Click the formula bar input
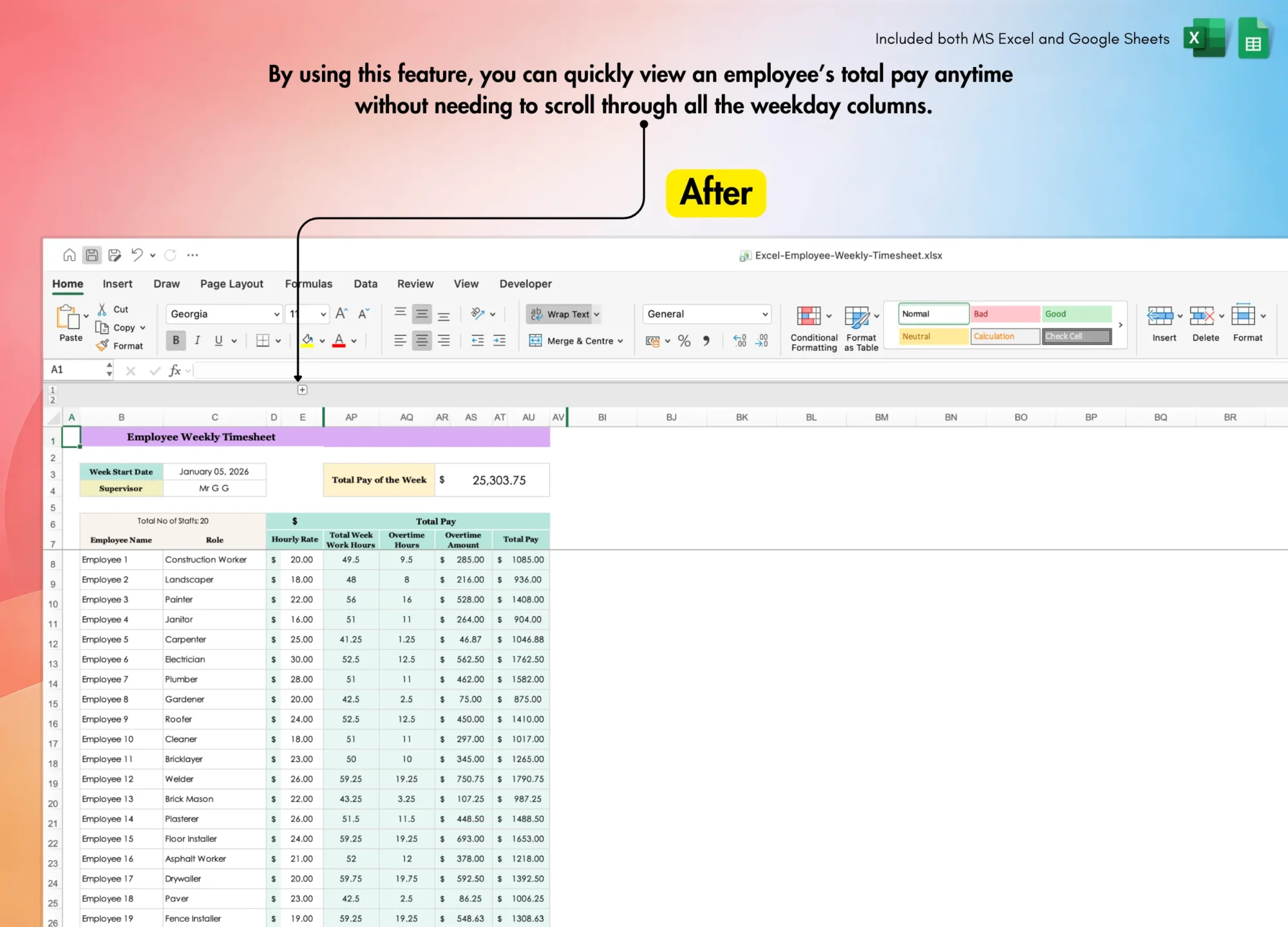The height and width of the screenshot is (927, 1288). [x=741, y=370]
